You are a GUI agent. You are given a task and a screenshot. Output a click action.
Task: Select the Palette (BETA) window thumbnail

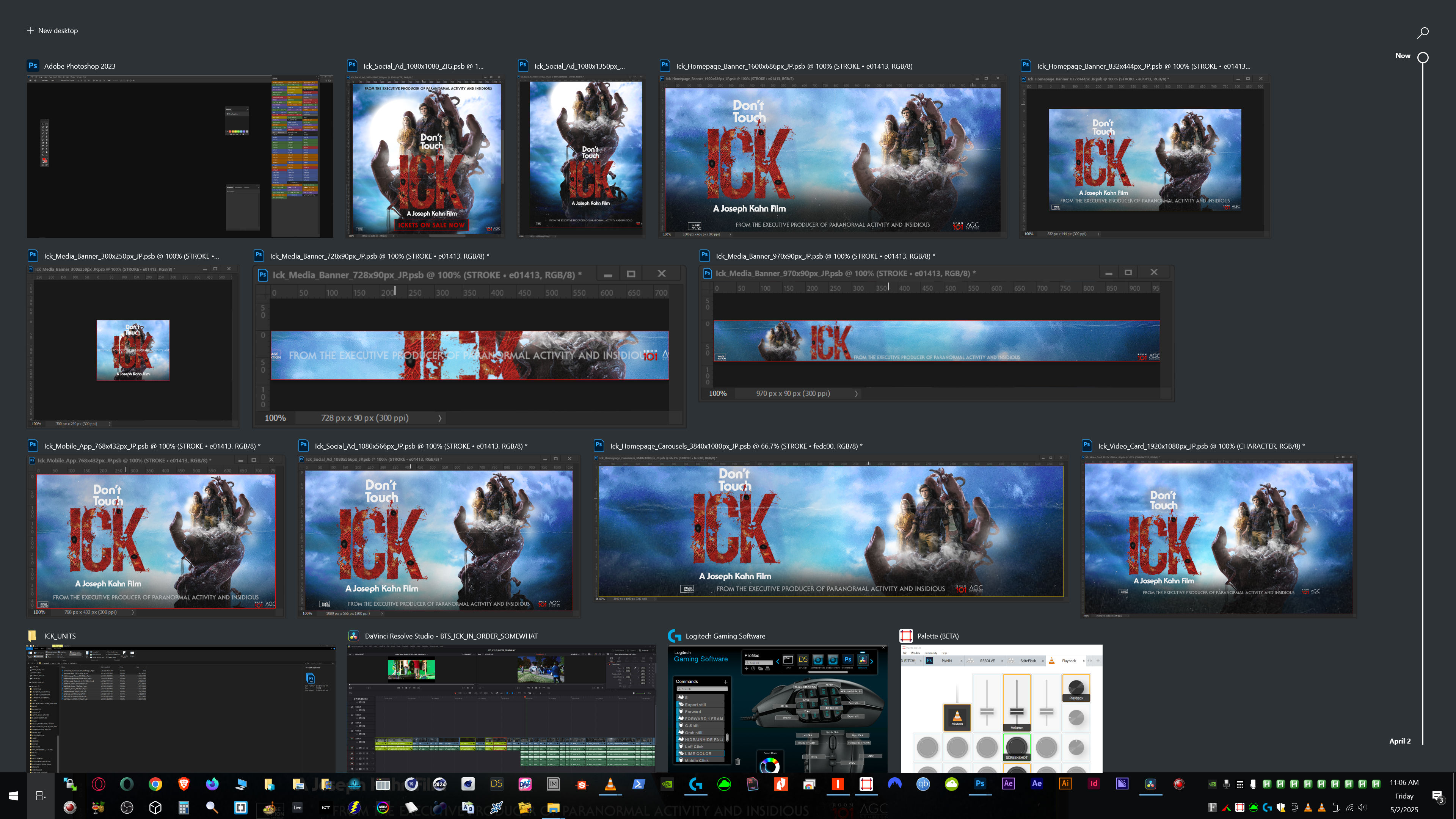pos(1001,709)
